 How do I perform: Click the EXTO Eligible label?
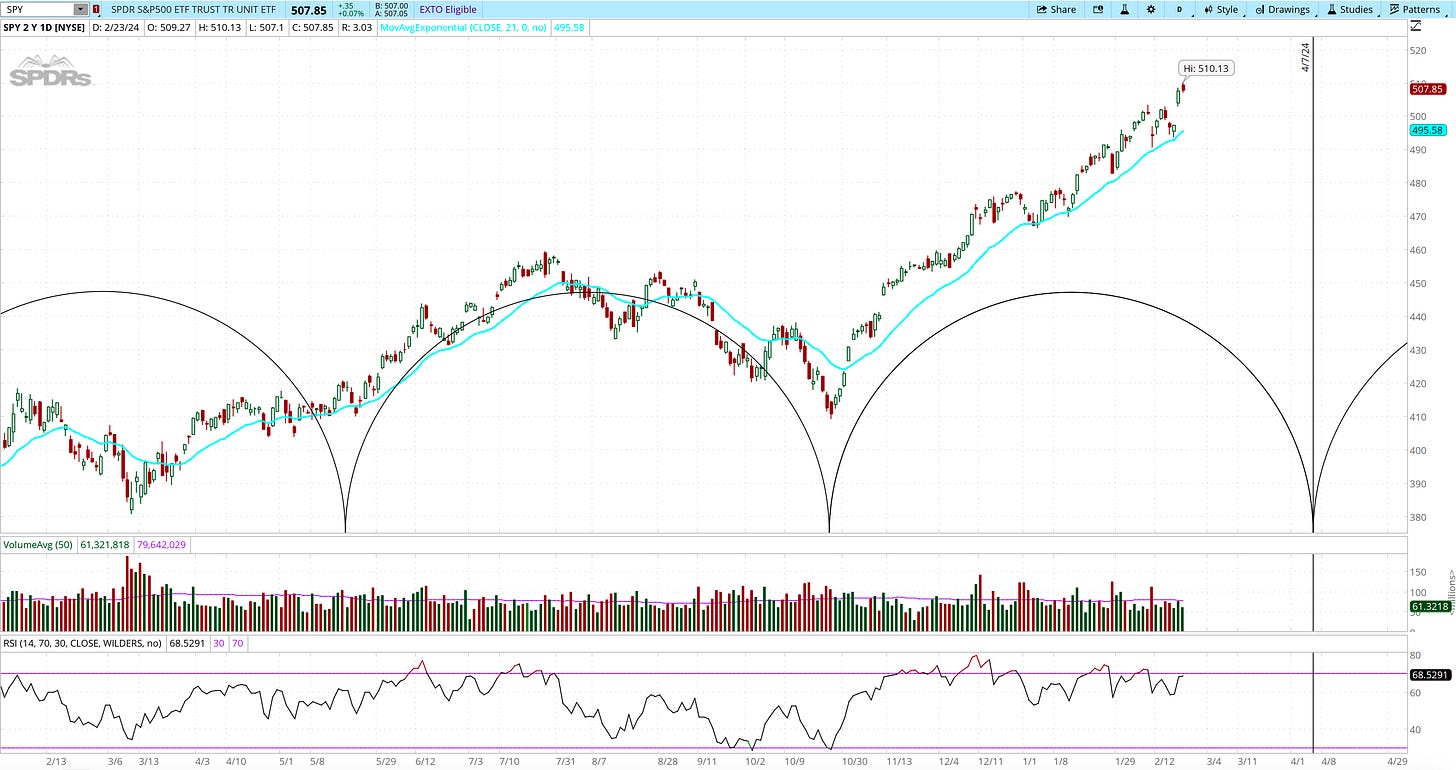pyautogui.click(x=448, y=9)
